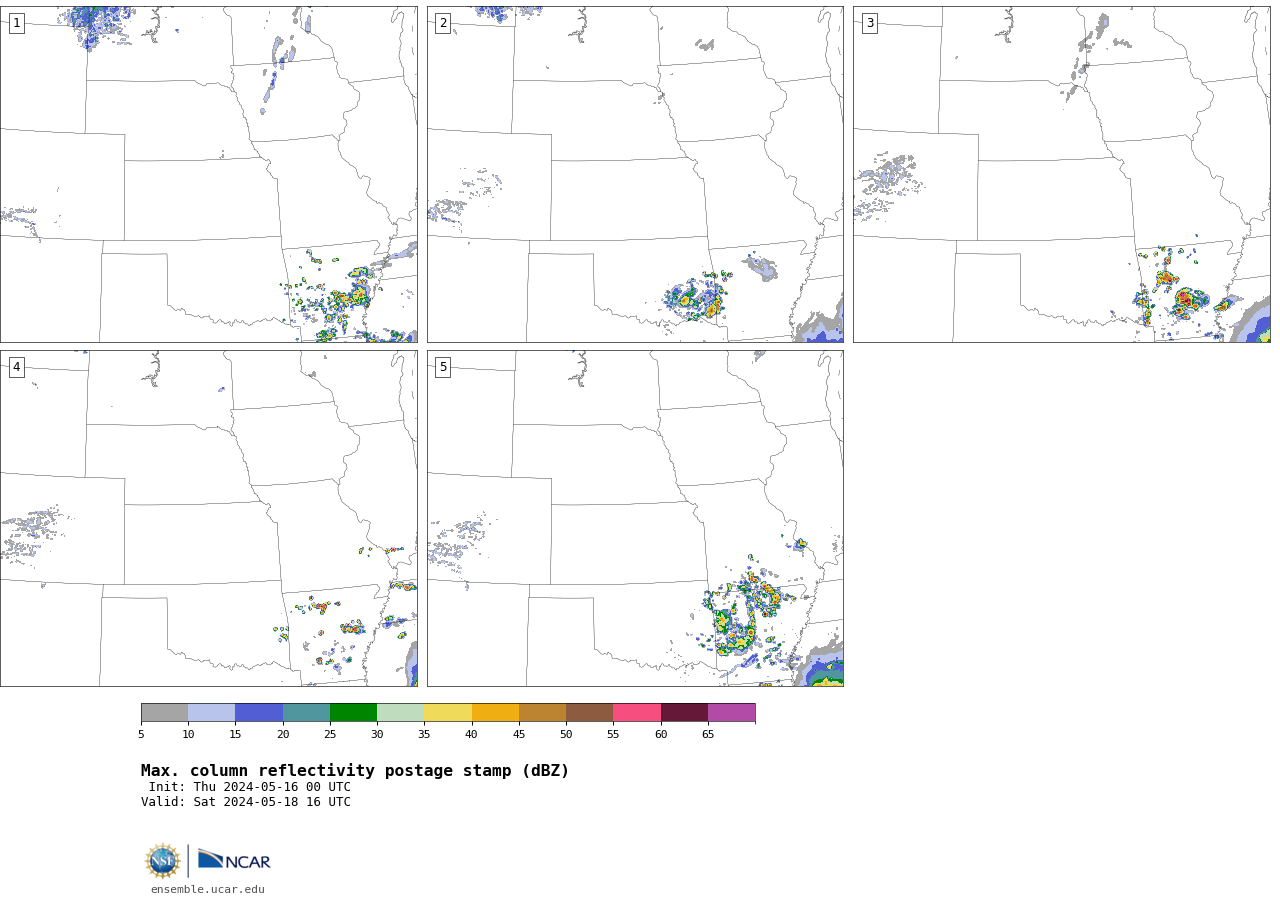
Task: Click the panel number 3 label
Action: coord(869,23)
